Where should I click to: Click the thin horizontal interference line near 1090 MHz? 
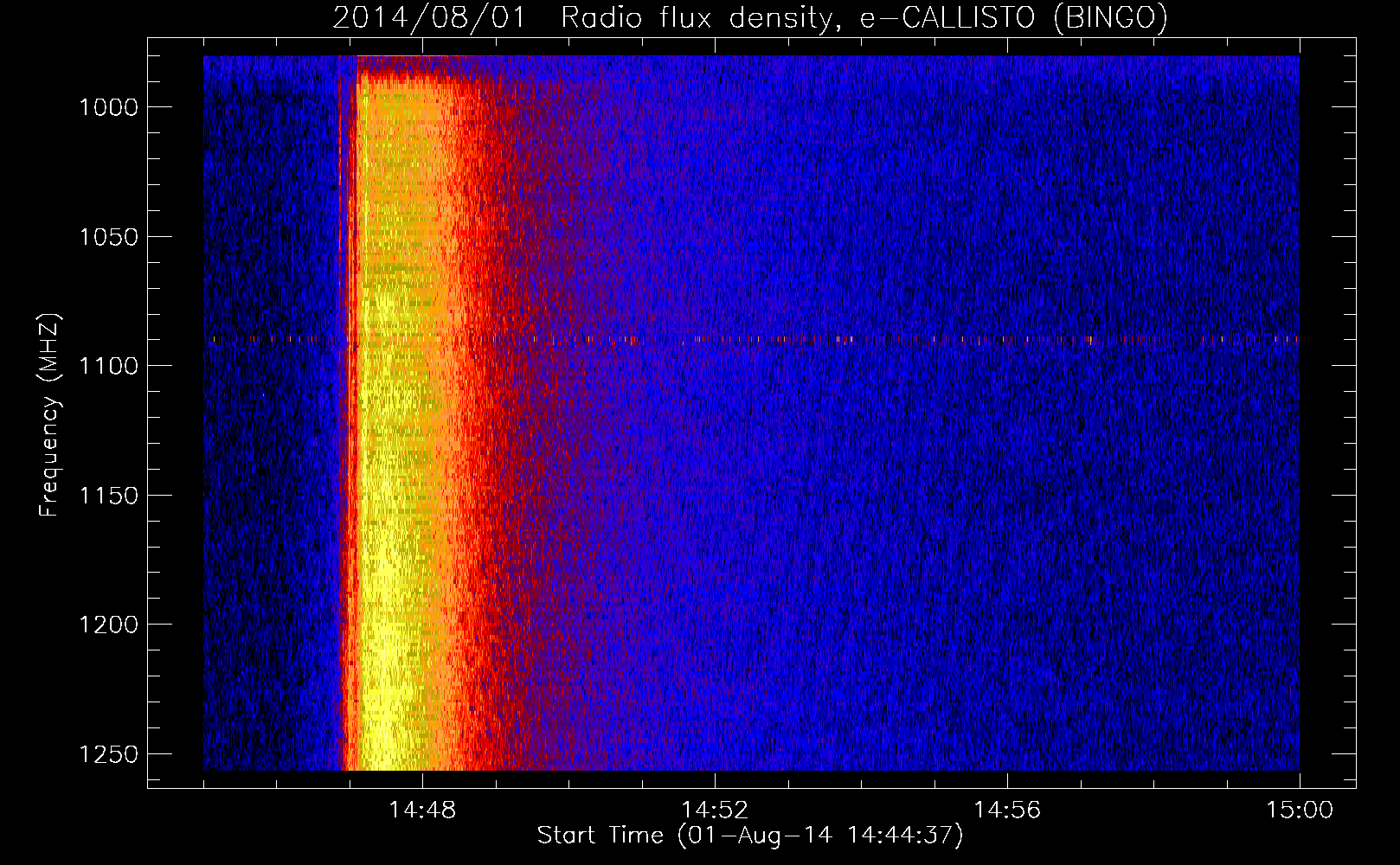pos(751,340)
